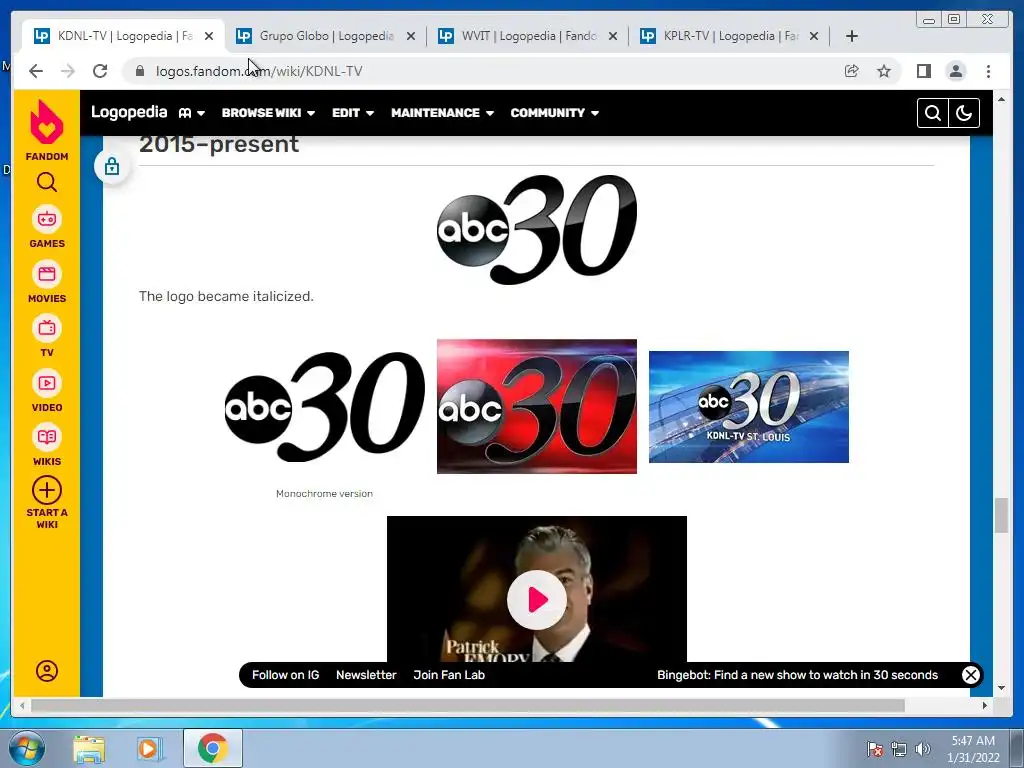Close the WVIT tab
Image resolution: width=1024 pixels, height=768 pixels.
click(x=613, y=36)
